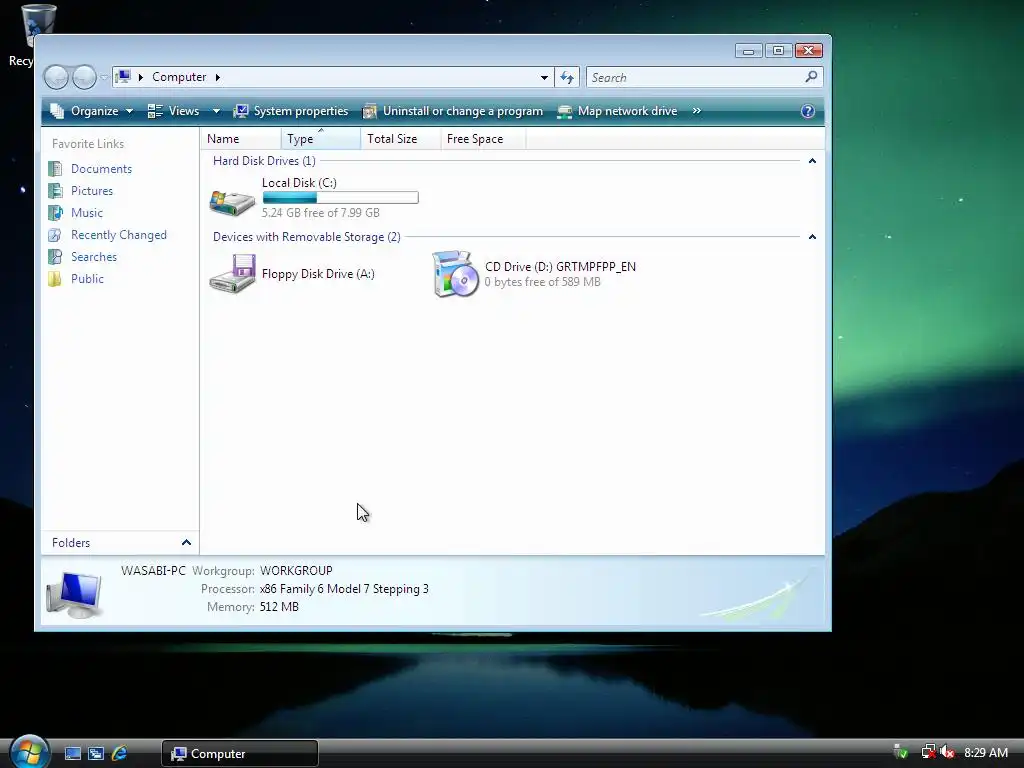Click the Music icon in sidebar
This screenshot has height=768, width=1024.
point(56,213)
